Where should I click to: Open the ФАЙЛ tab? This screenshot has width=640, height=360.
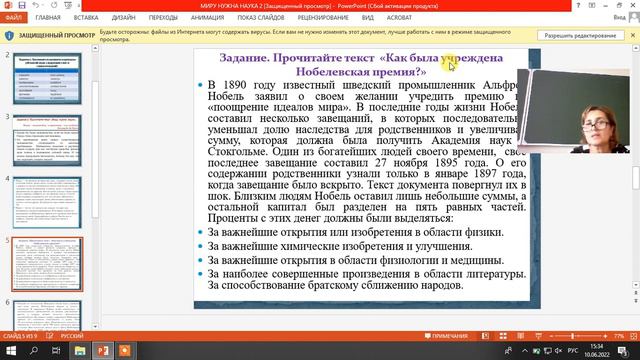tap(13, 18)
